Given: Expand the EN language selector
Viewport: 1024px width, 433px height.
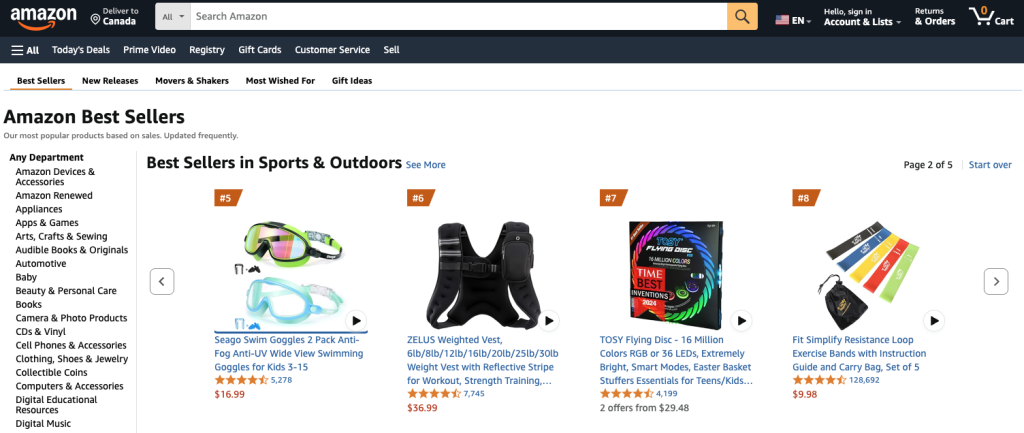Looking at the screenshot, I should click(793, 20).
